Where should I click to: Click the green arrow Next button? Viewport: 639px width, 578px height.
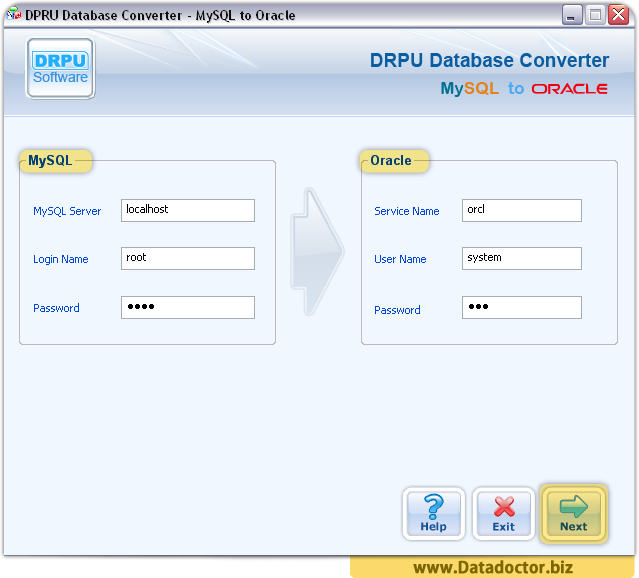pyautogui.click(x=574, y=513)
